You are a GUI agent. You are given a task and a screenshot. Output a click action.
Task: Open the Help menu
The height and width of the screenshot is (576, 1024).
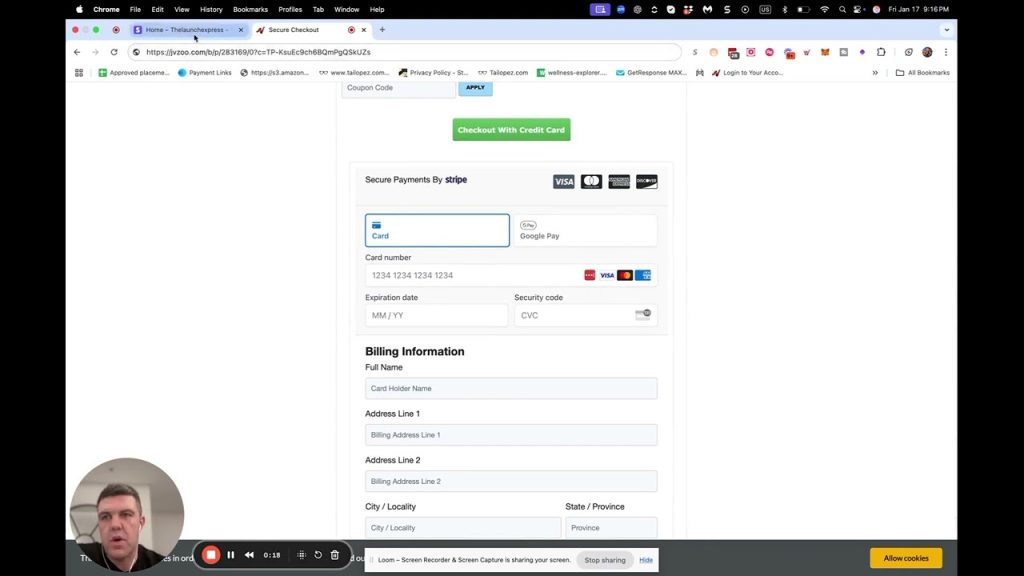tap(377, 9)
